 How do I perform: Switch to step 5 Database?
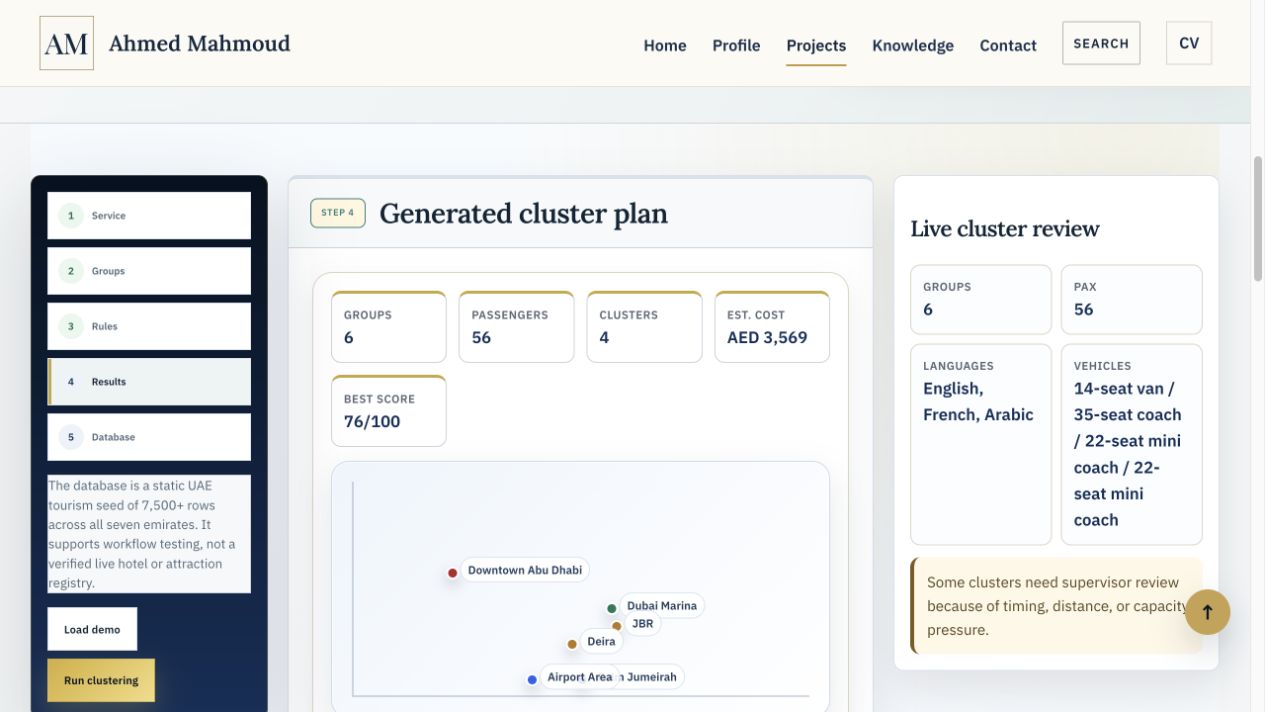[x=149, y=437]
